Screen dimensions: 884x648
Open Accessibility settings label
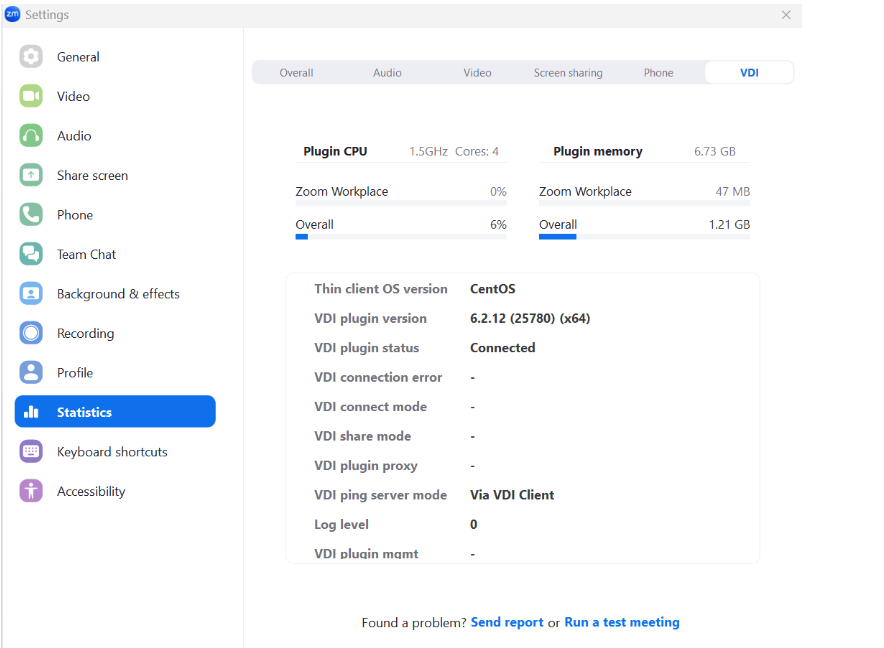click(x=91, y=491)
